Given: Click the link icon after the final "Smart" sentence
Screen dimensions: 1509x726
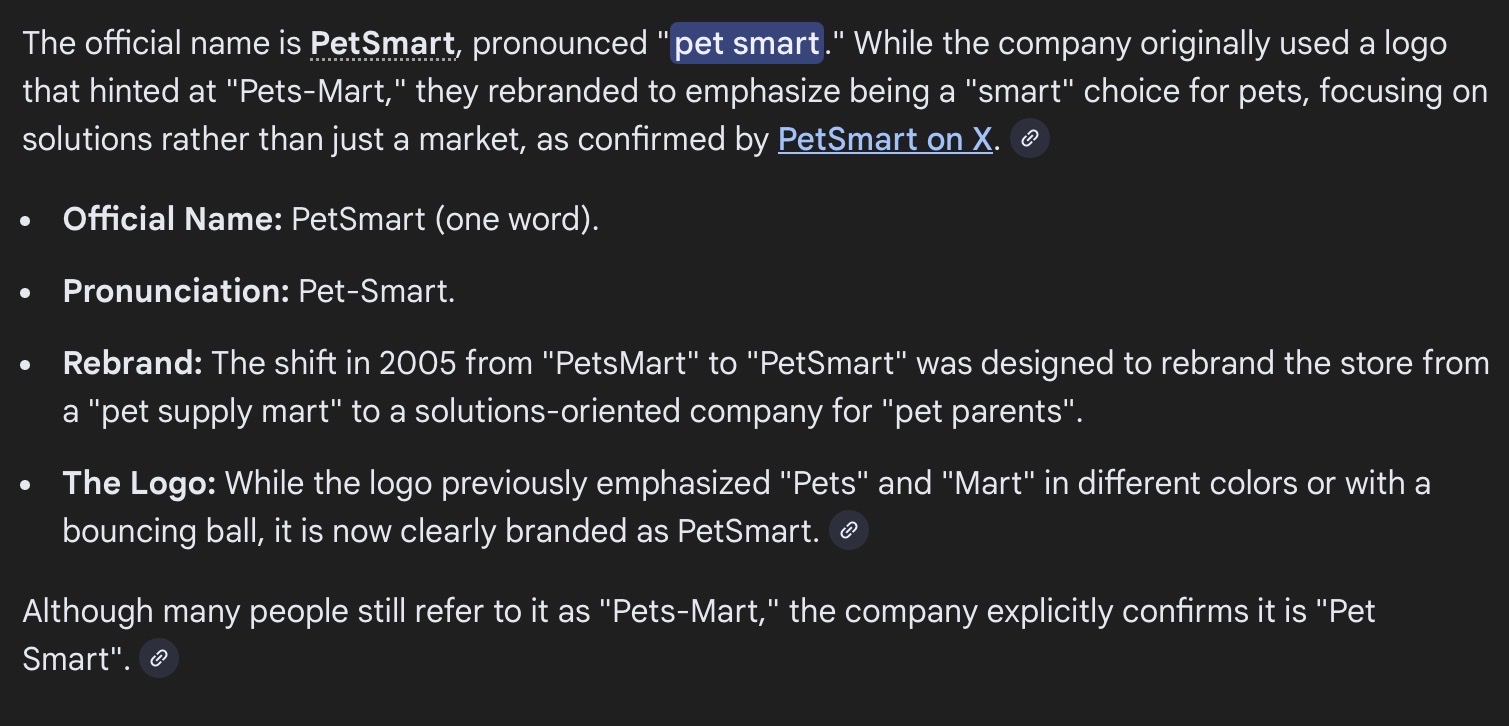Looking at the screenshot, I should click(x=159, y=659).
